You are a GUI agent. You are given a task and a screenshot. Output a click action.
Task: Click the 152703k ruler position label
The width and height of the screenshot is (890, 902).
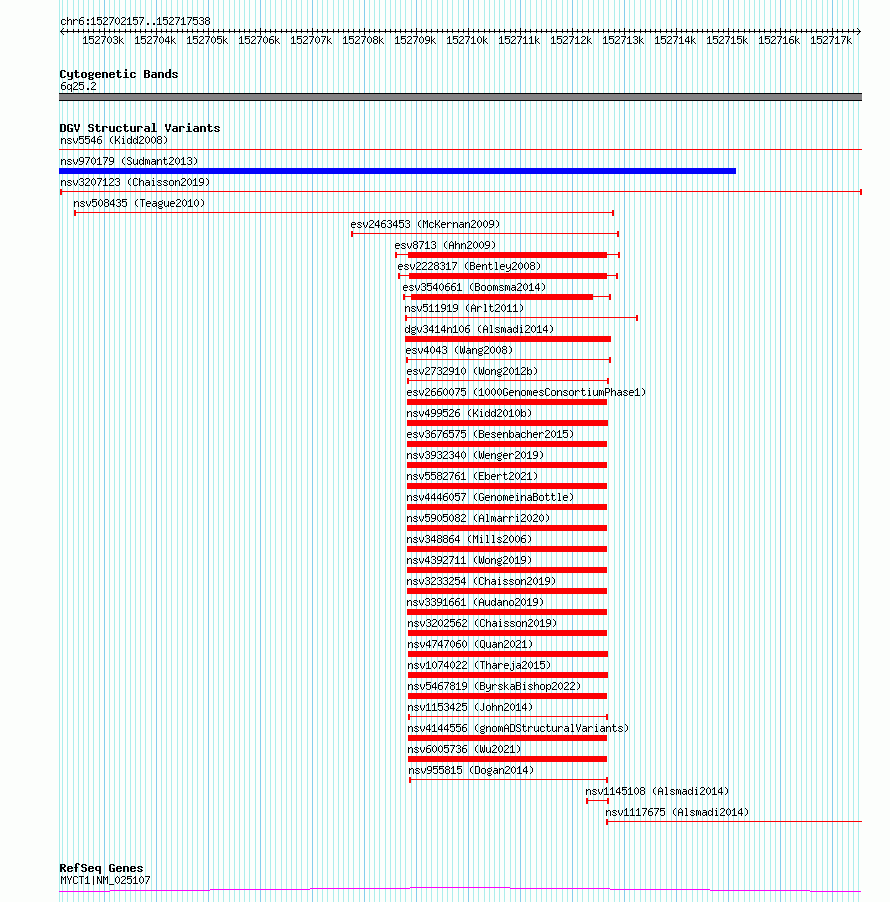point(103,40)
